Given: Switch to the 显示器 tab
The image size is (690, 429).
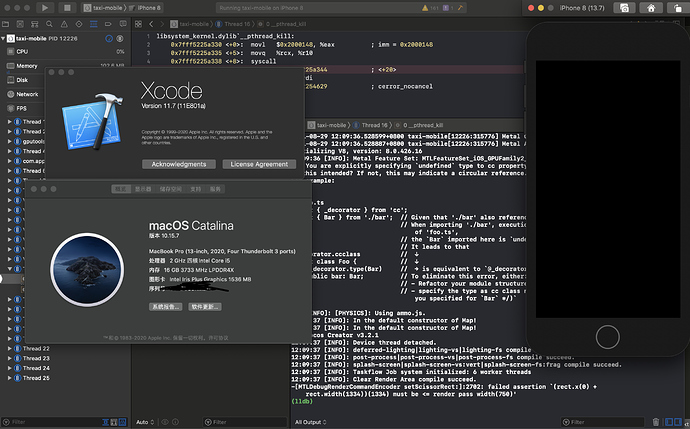Looking at the screenshot, I should (x=143, y=188).
